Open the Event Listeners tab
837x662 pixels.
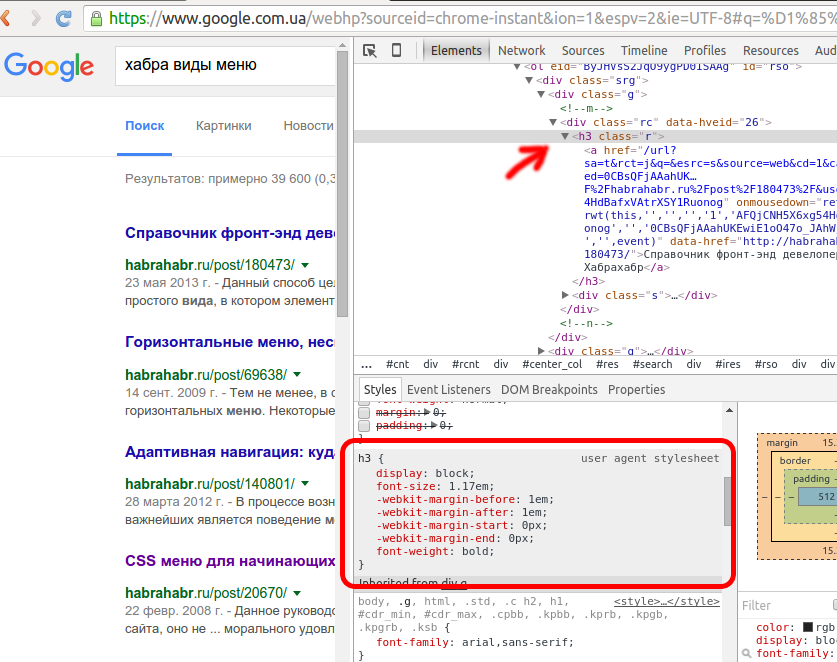click(449, 389)
